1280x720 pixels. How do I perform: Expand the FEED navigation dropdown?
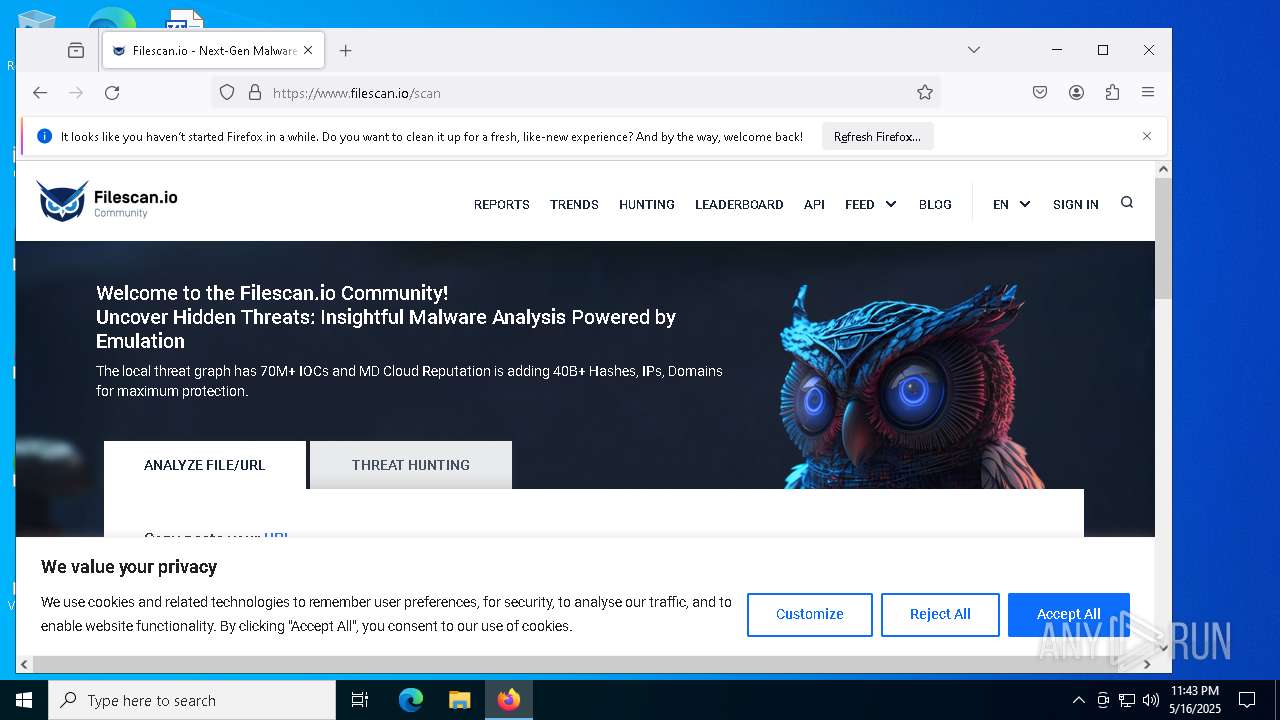[870, 204]
